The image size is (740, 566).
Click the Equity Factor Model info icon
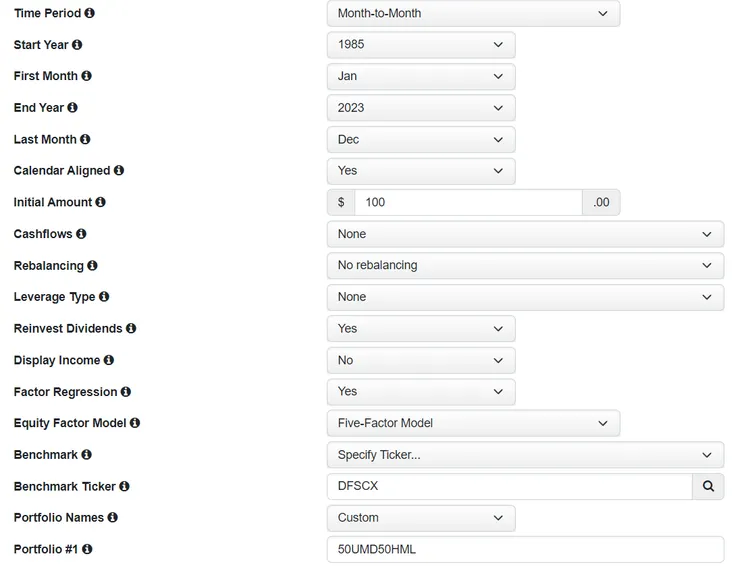click(135, 423)
